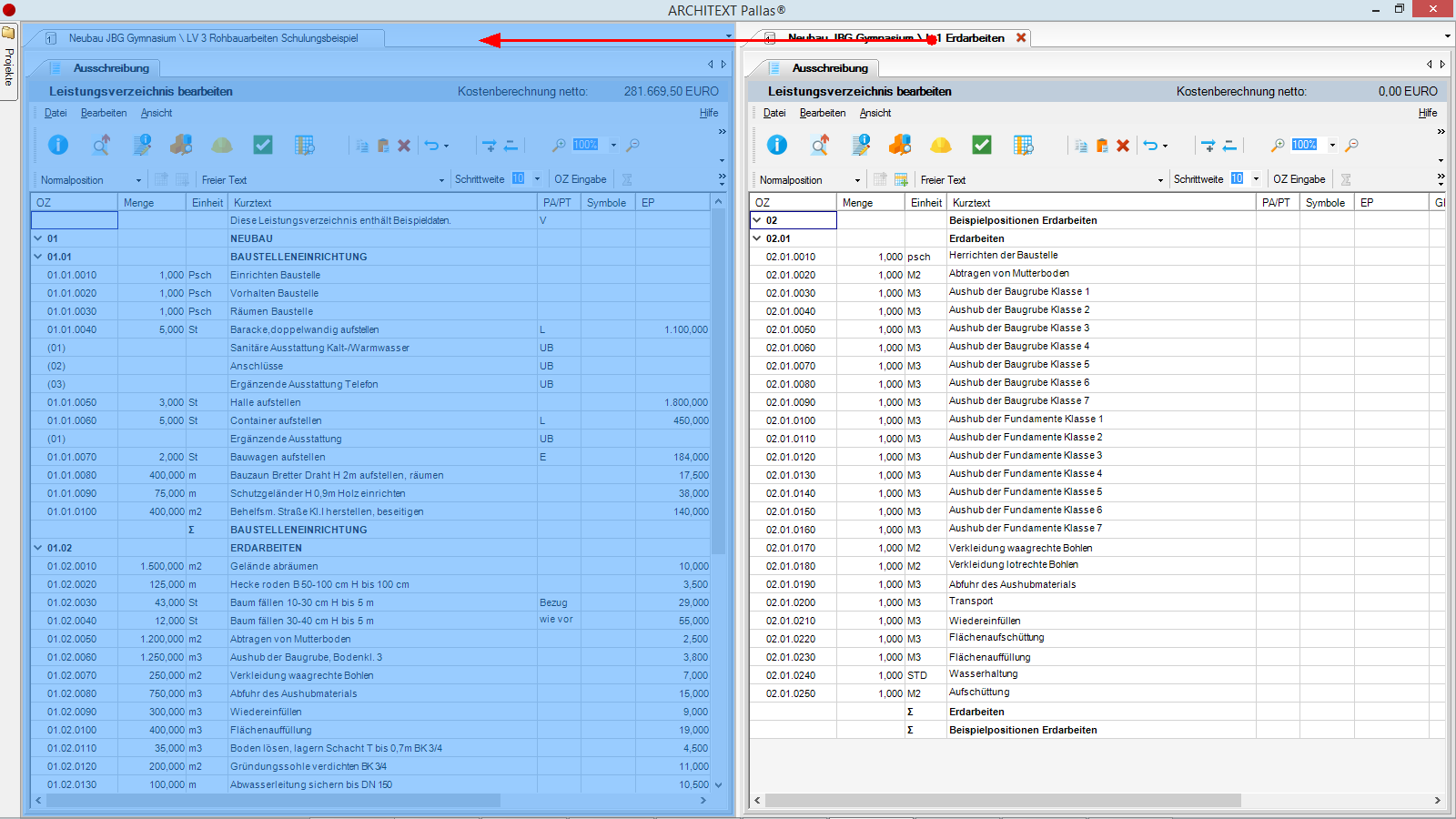Click the left pane vertical scrollbar down arrow
Screen dimensions: 1456x819
tap(718, 784)
